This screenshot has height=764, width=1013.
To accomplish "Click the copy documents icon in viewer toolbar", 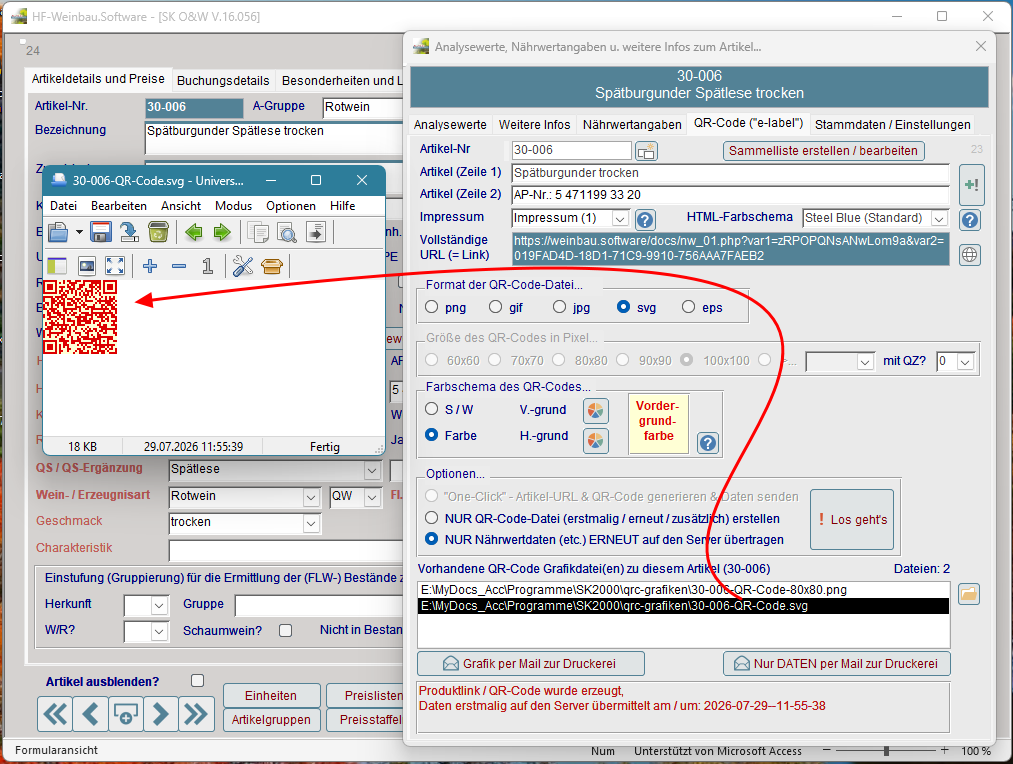I will (258, 232).
